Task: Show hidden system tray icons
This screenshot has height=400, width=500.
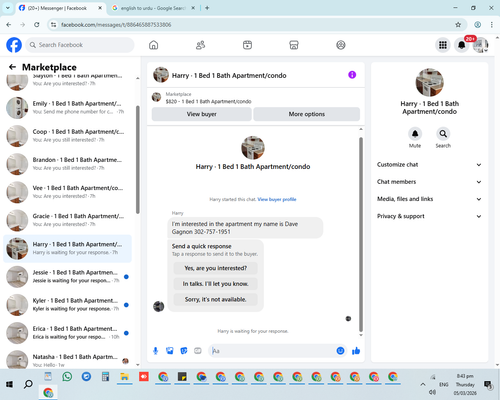Action: coord(423,384)
